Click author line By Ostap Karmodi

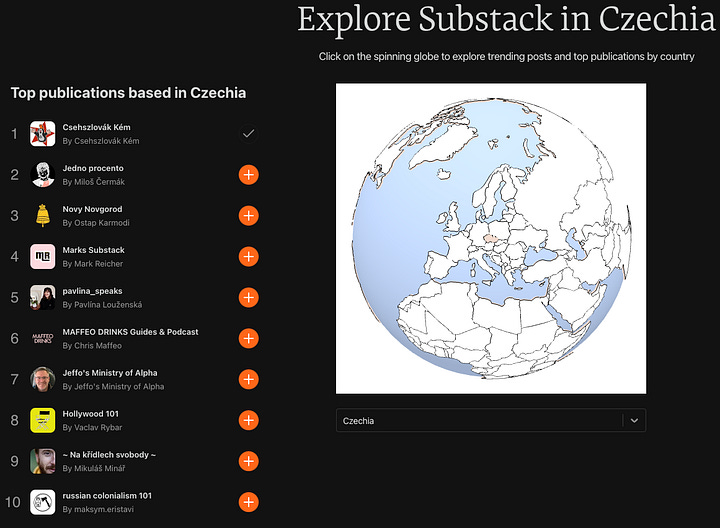tap(96, 223)
